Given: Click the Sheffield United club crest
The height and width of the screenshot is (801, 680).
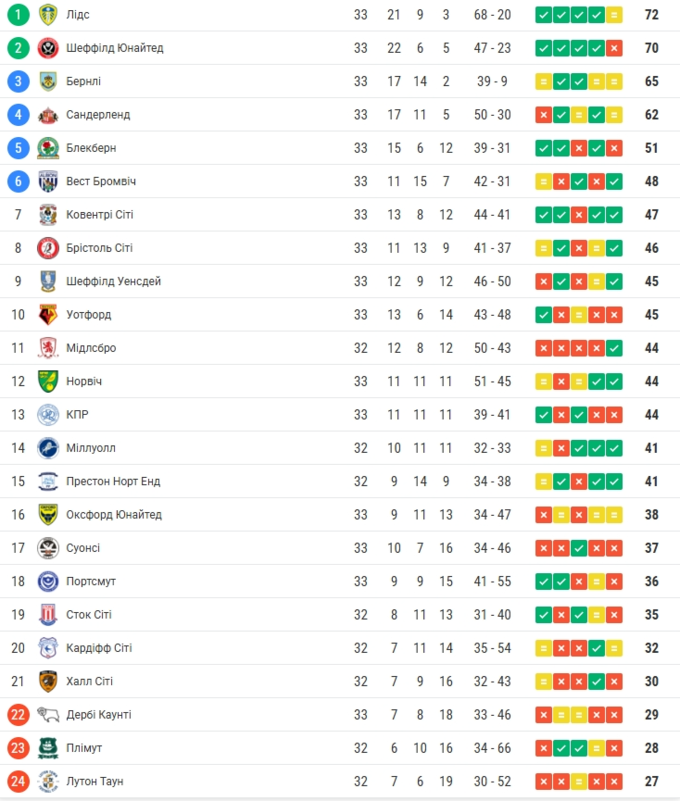Looking at the screenshot, I should click(x=47, y=48).
